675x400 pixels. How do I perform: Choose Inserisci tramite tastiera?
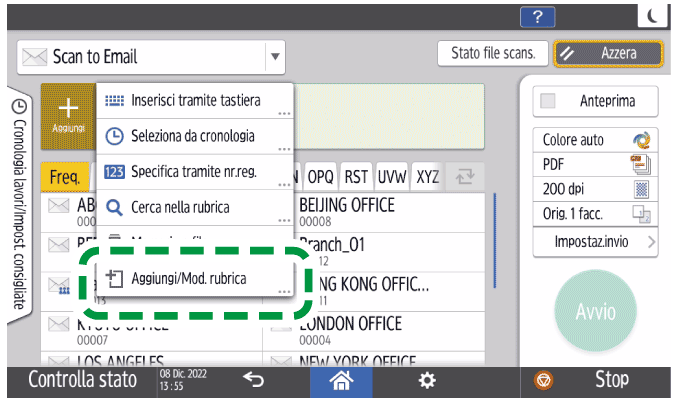[x=195, y=101]
